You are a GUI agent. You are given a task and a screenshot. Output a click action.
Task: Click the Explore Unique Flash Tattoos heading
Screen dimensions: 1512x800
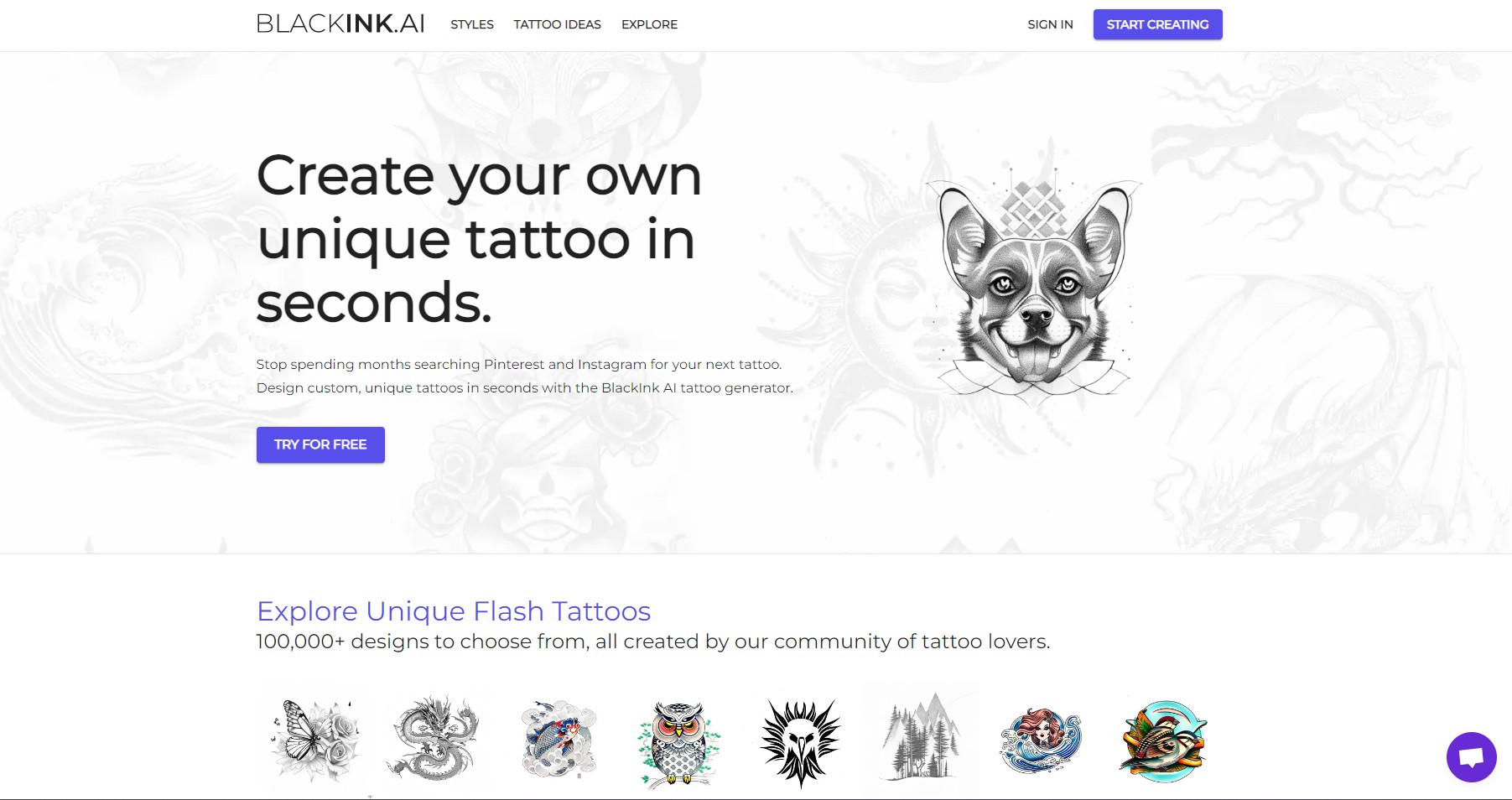(454, 611)
